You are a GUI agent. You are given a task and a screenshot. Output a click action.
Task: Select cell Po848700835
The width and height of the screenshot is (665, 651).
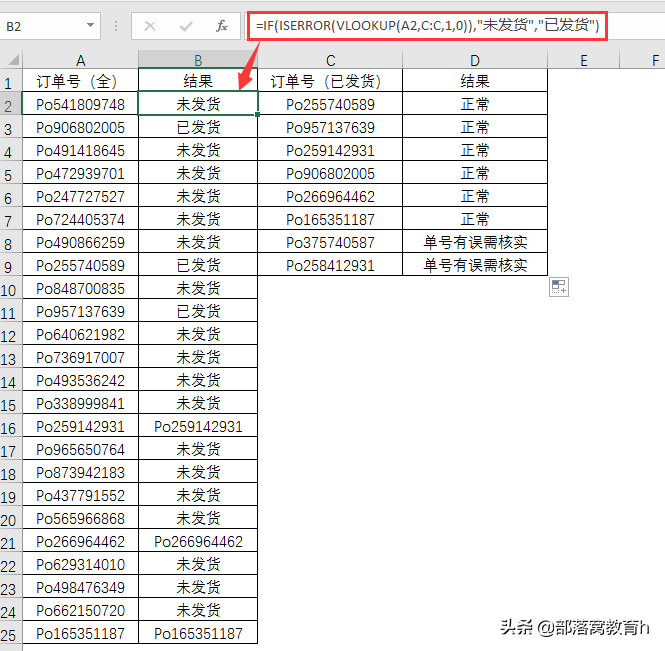pos(80,288)
